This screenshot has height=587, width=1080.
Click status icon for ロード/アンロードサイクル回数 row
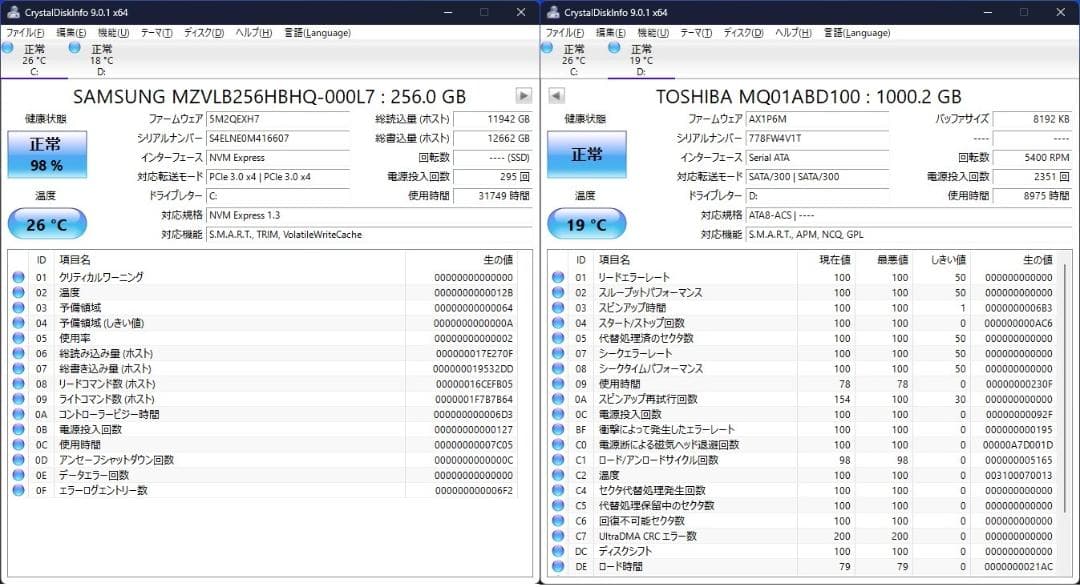(558, 460)
